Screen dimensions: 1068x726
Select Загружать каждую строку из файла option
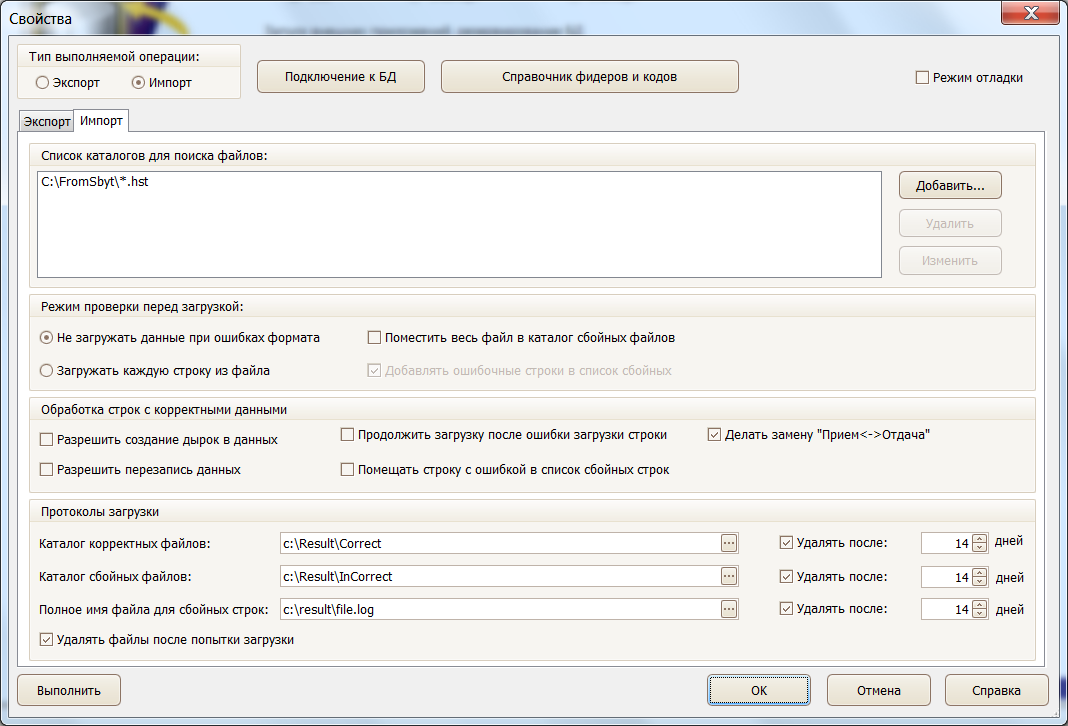47,370
